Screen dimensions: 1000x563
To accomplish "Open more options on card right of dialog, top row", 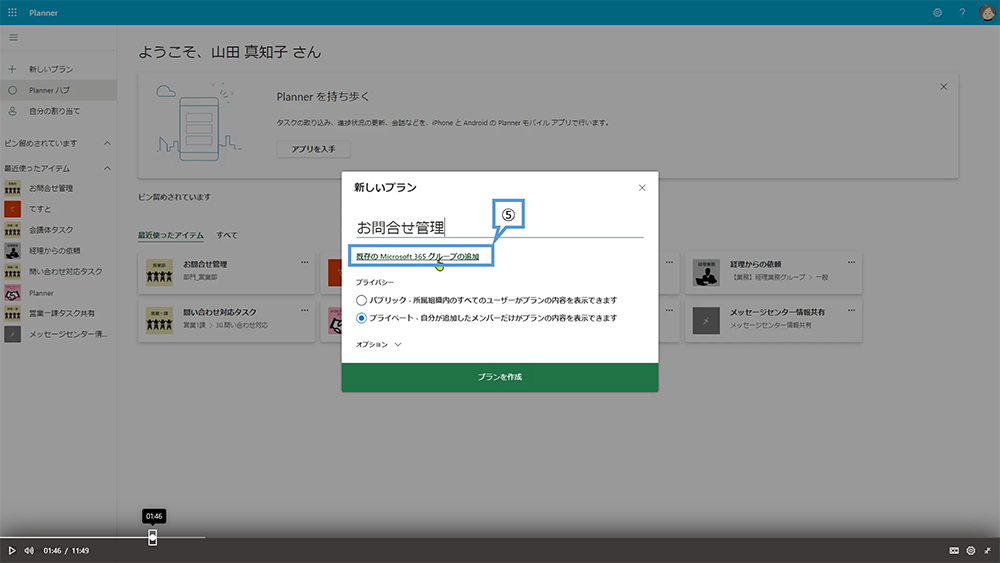I will (x=669, y=262).
